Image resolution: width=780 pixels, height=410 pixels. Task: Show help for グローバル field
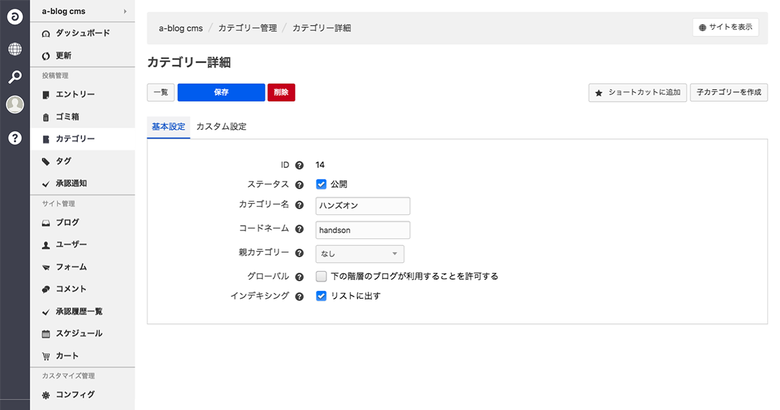click(299, 277)
